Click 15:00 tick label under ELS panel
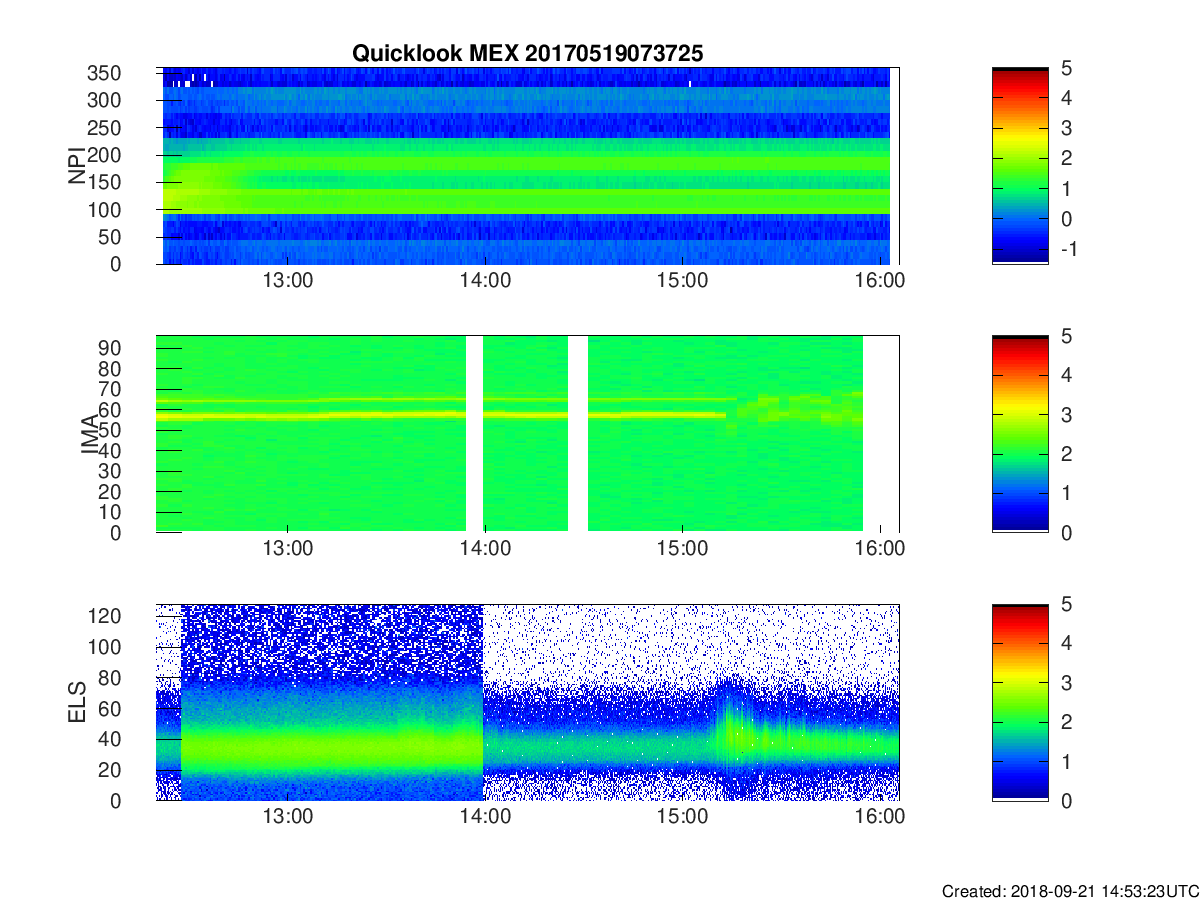The image size is (1200, 900). [x=682, y=818]
